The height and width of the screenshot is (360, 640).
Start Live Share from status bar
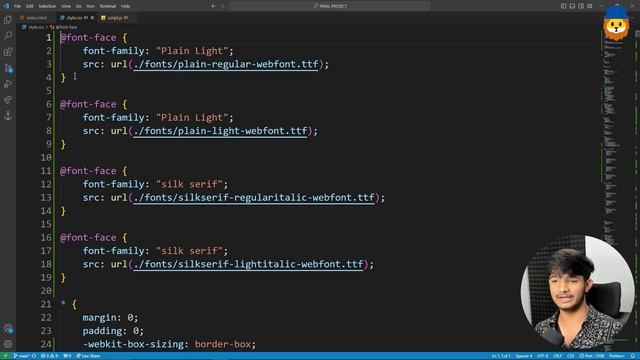pyautogui.click(x=88, y=356)
